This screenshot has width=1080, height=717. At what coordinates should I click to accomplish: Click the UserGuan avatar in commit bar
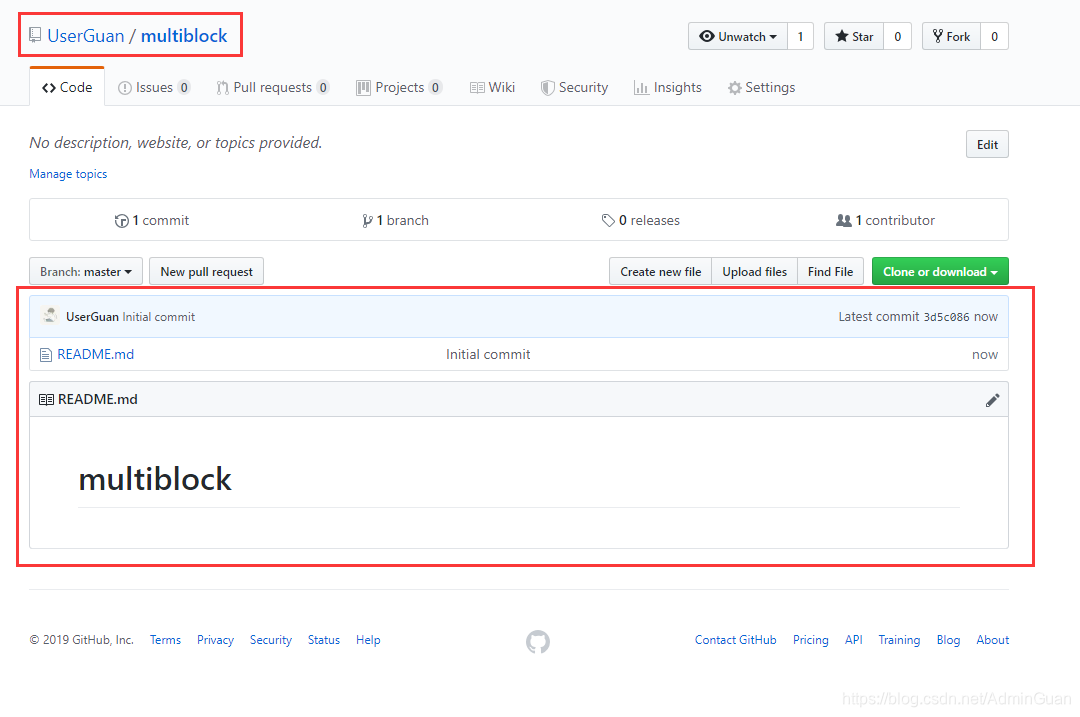click(50, 315)
